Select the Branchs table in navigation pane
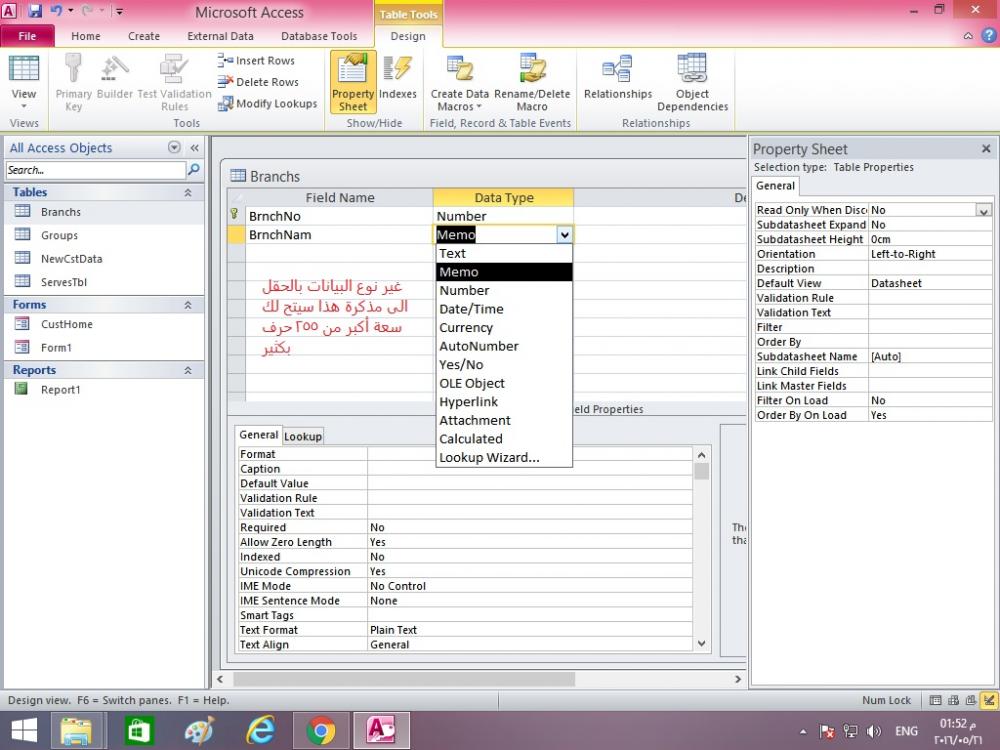This screenshot has height=750, width=1000. click(x=104, y=212)
